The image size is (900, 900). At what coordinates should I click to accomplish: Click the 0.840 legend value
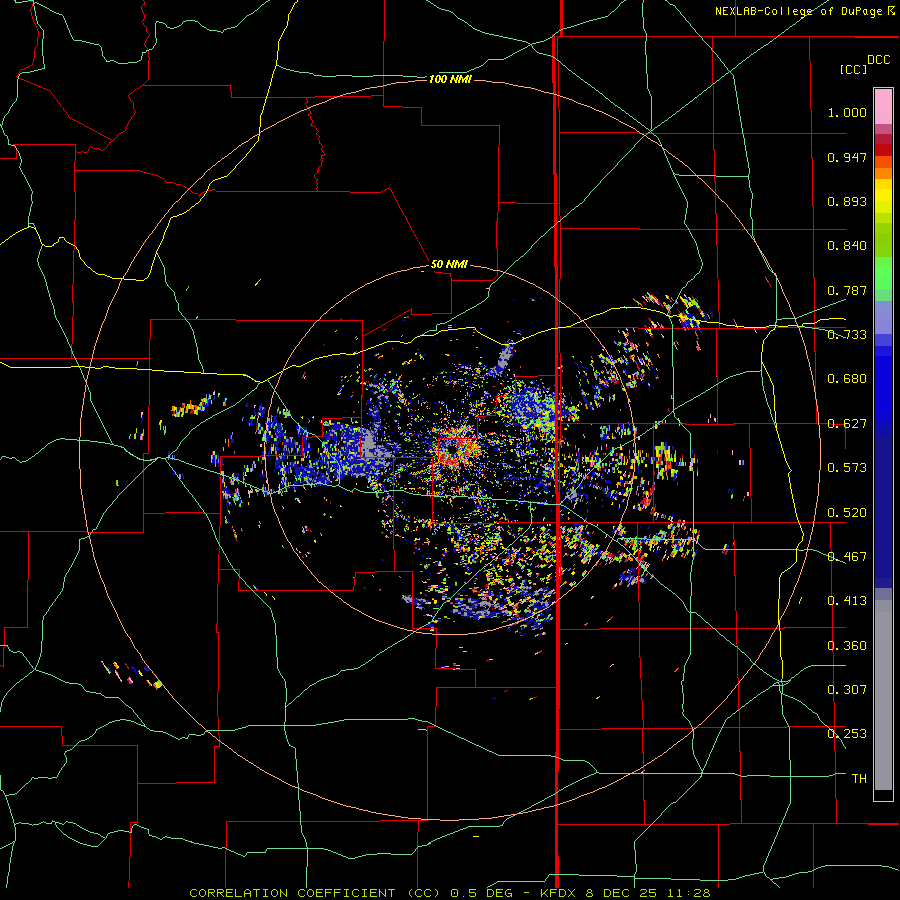tap(847, 246)
